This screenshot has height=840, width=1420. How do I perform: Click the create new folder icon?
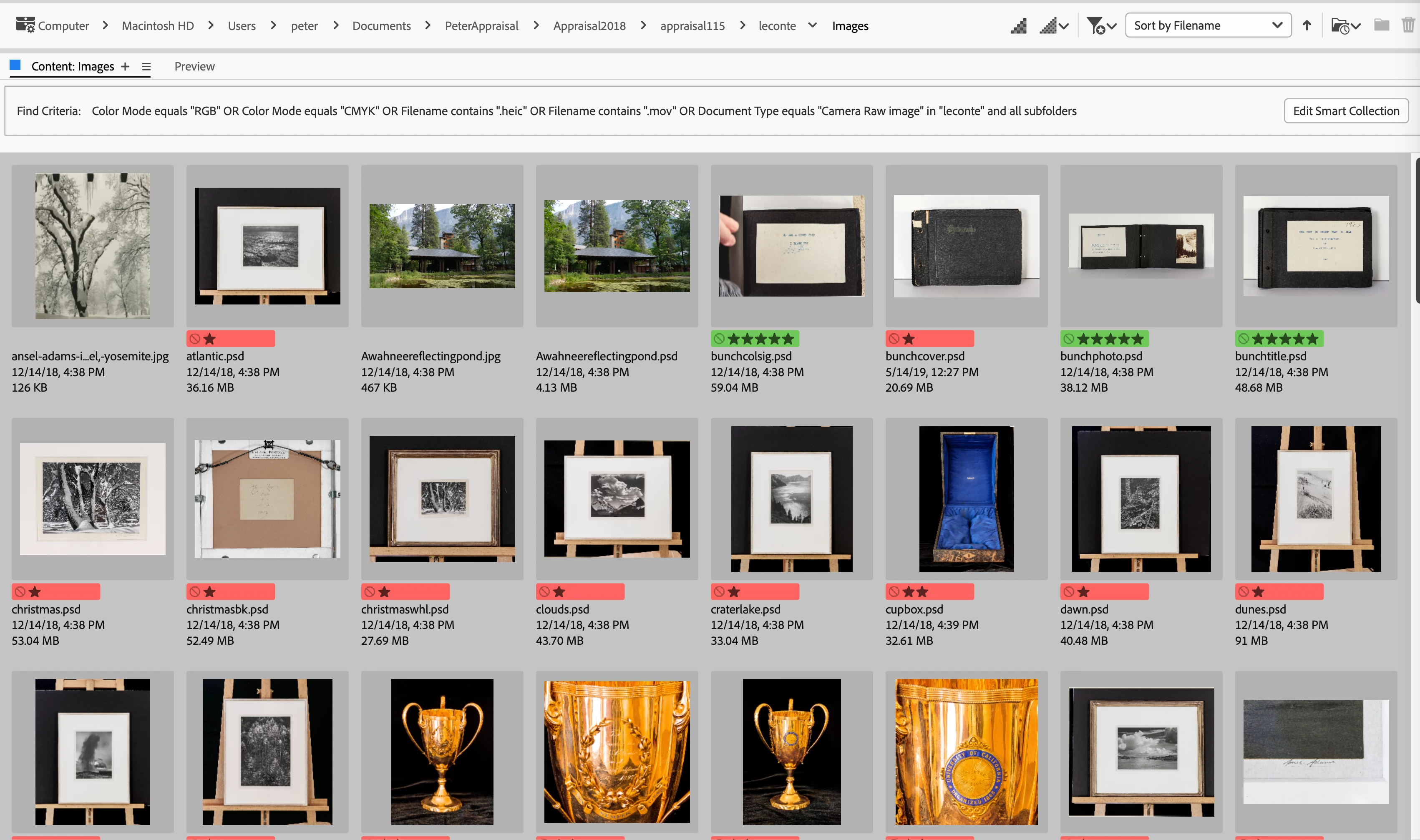tap(1381, 25)
